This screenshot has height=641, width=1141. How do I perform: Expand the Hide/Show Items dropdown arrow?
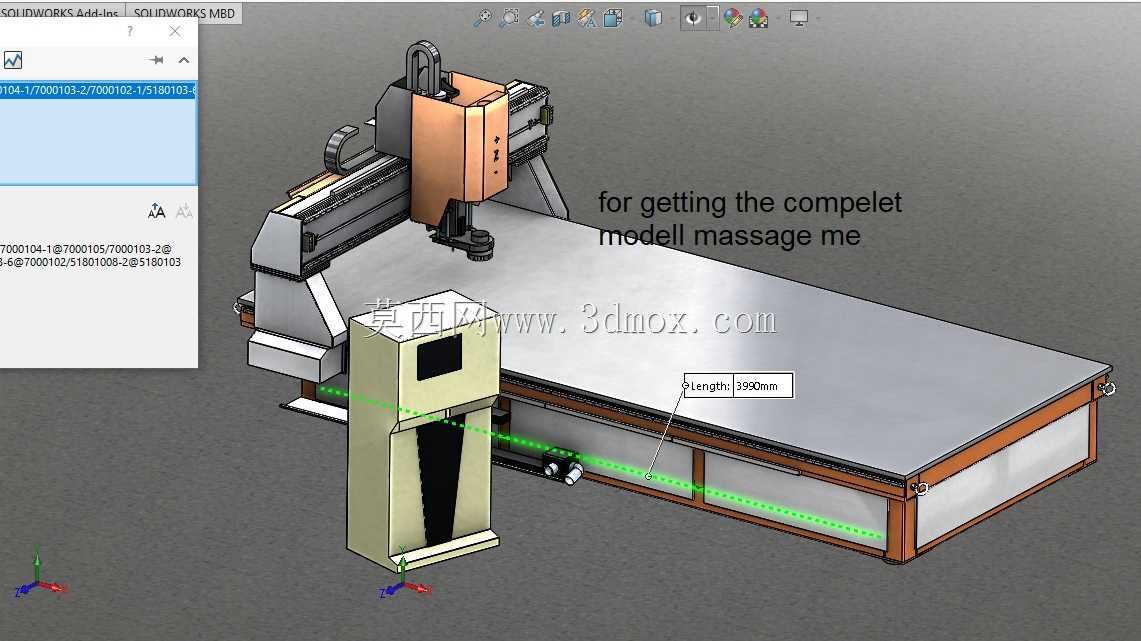click(712, 18)
